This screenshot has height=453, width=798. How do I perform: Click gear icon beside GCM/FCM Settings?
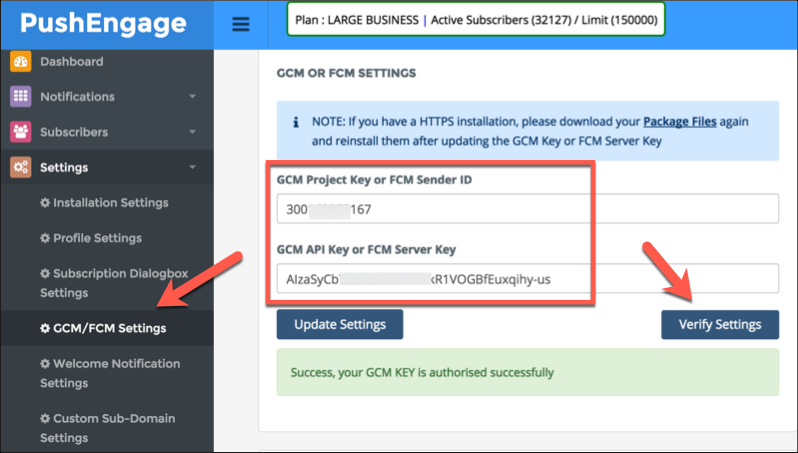pos(45,328)
